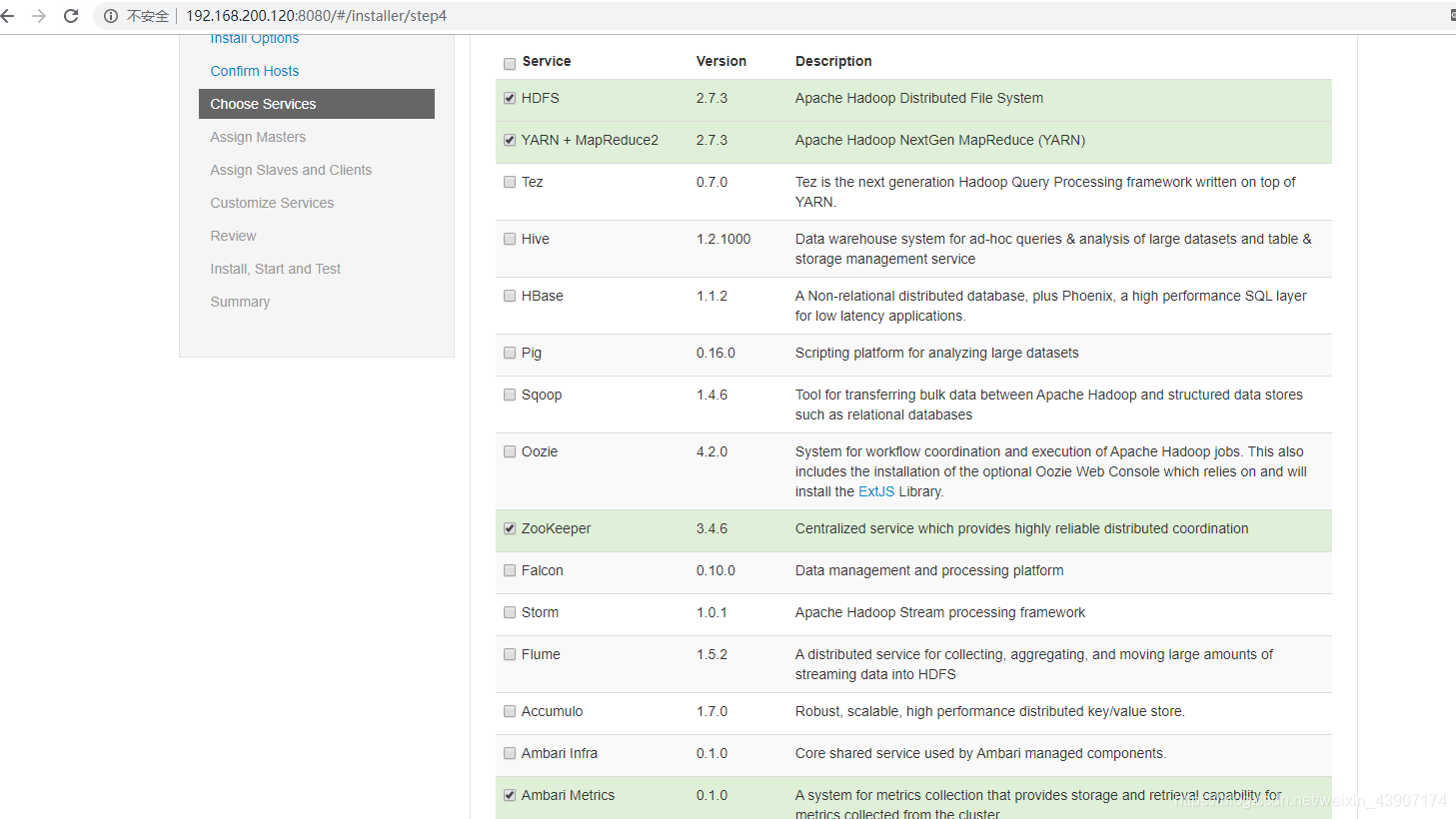This screenshot has height=819, width=1456.
Task: Click 'Apache Hadoop Distributed File System' description
Action: click(919, 98)
